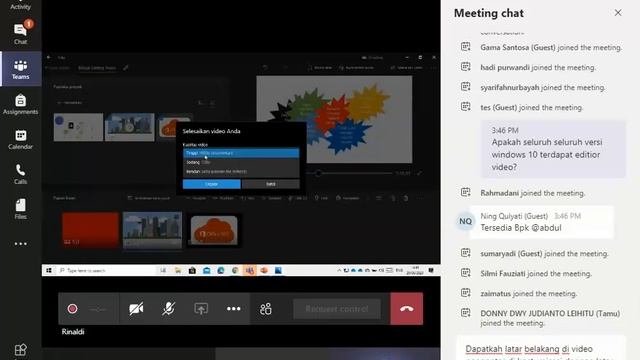Image resolution: width=640 pixels, height=360 pixels.
Task: Click the Task View taskbar icon
Action: click(163, 270)
